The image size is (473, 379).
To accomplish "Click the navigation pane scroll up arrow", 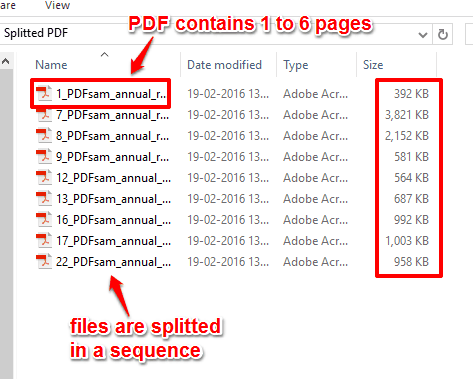I will 6,61.
